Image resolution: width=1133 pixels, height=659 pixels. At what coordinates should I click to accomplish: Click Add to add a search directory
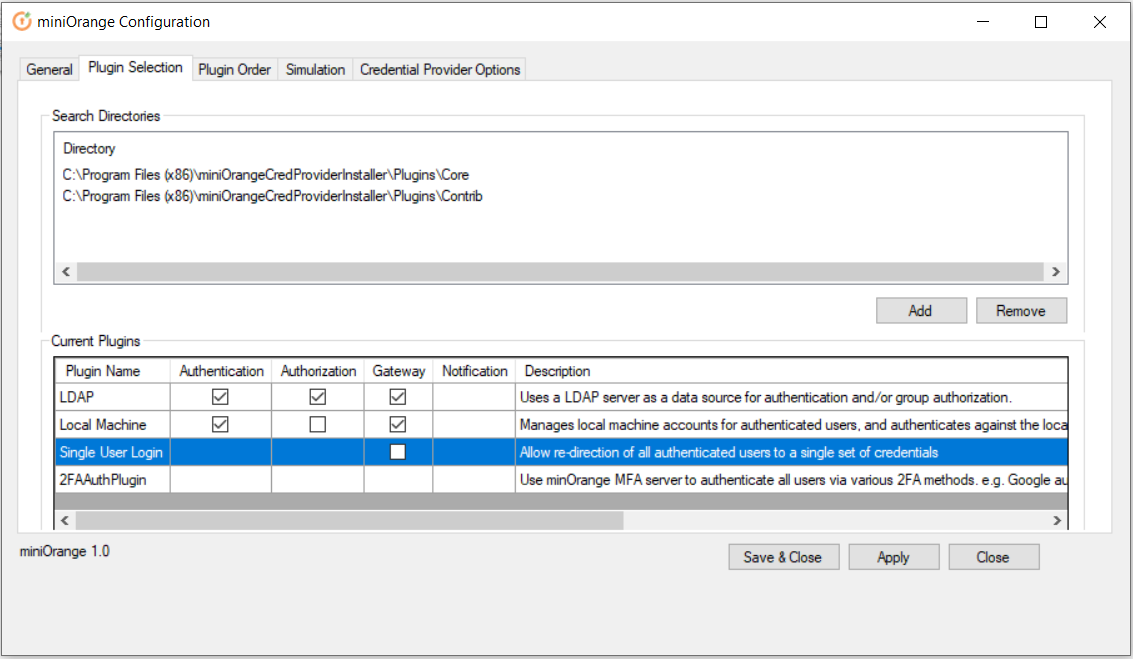point(921,311)
